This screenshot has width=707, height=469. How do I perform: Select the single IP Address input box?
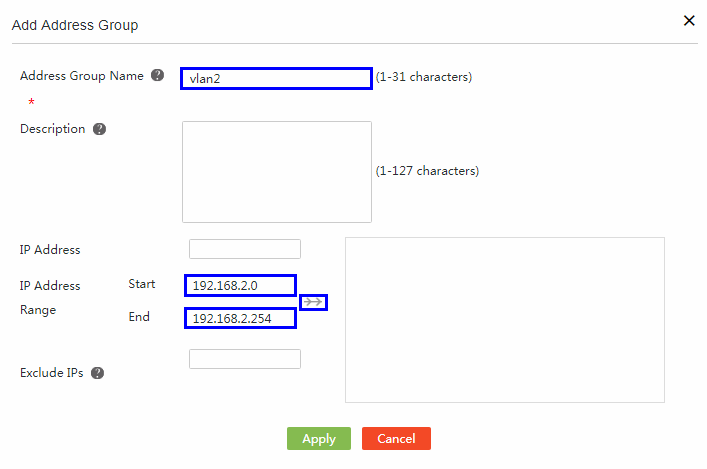(x=245, y=249)
